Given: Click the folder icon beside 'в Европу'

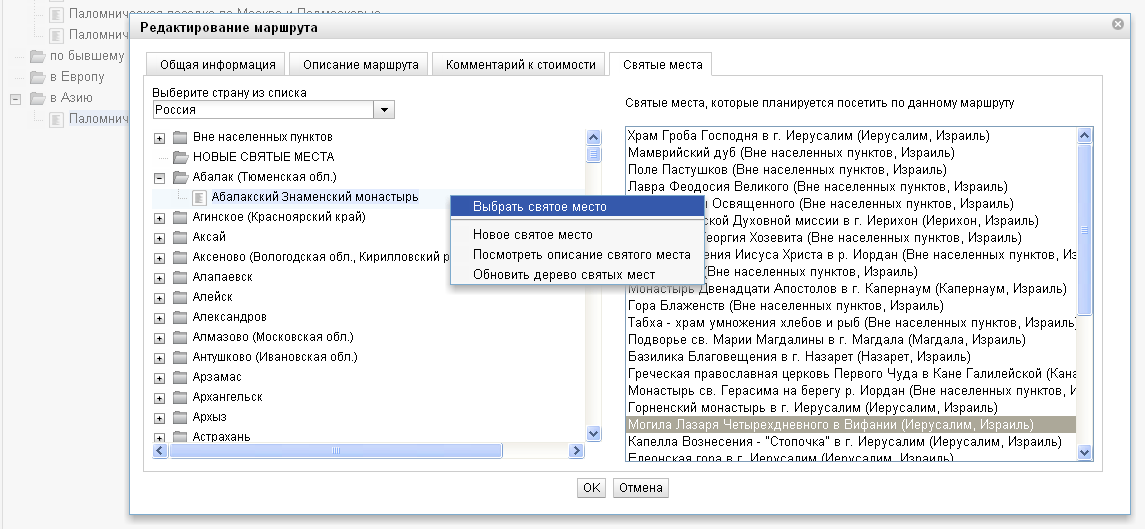Looking at the screenshot, I should (38, 77).
